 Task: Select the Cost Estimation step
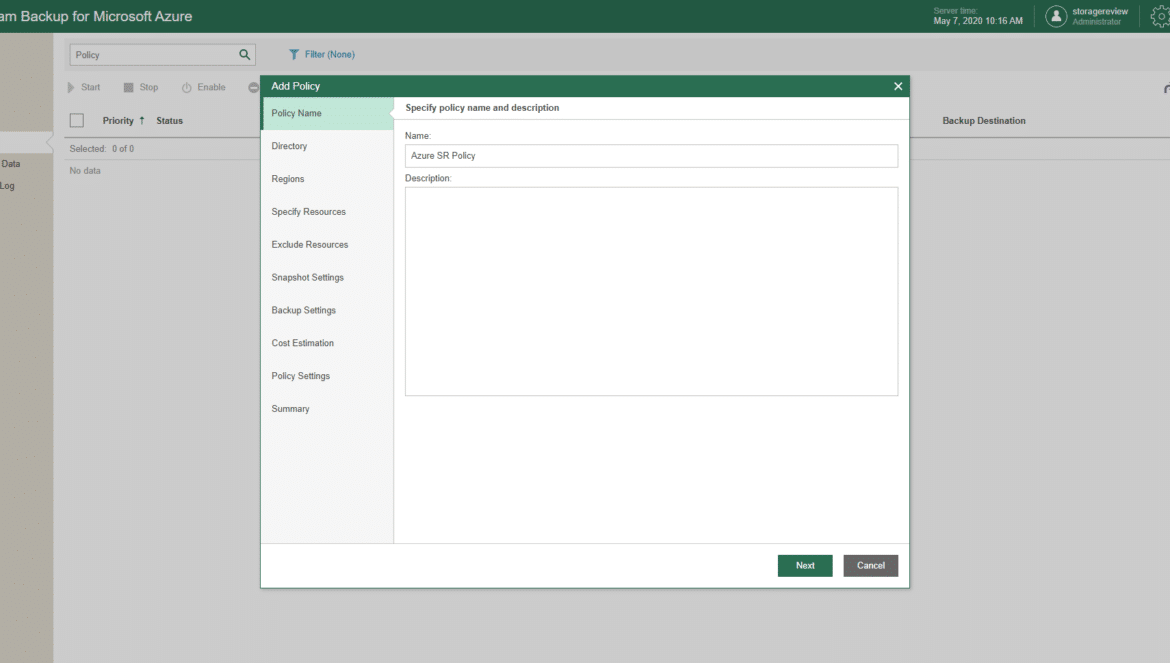click(327, 343)
